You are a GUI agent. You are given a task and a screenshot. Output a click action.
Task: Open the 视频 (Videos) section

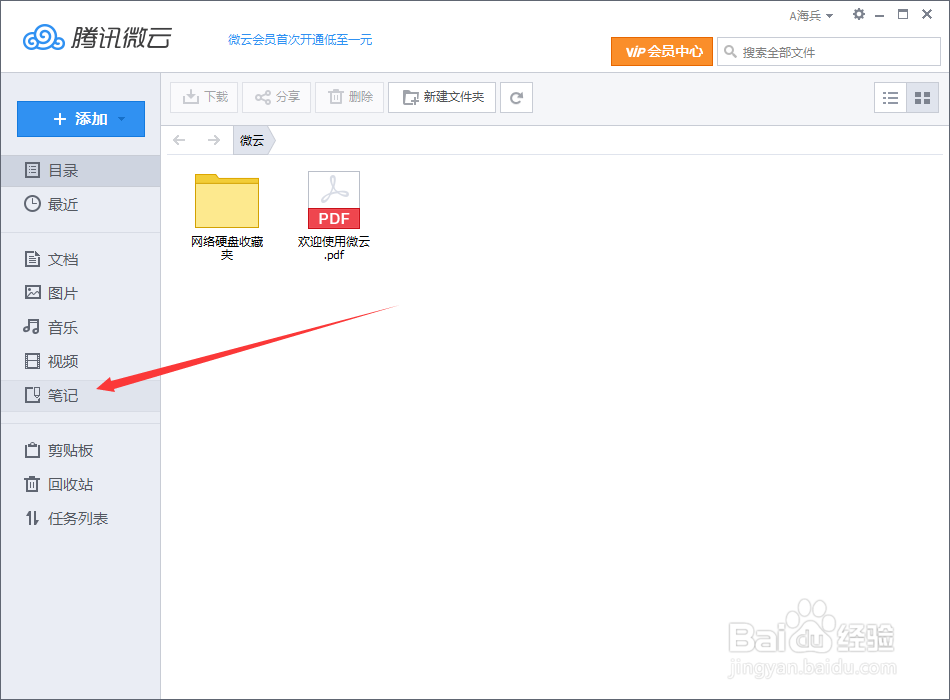[60, 361]
